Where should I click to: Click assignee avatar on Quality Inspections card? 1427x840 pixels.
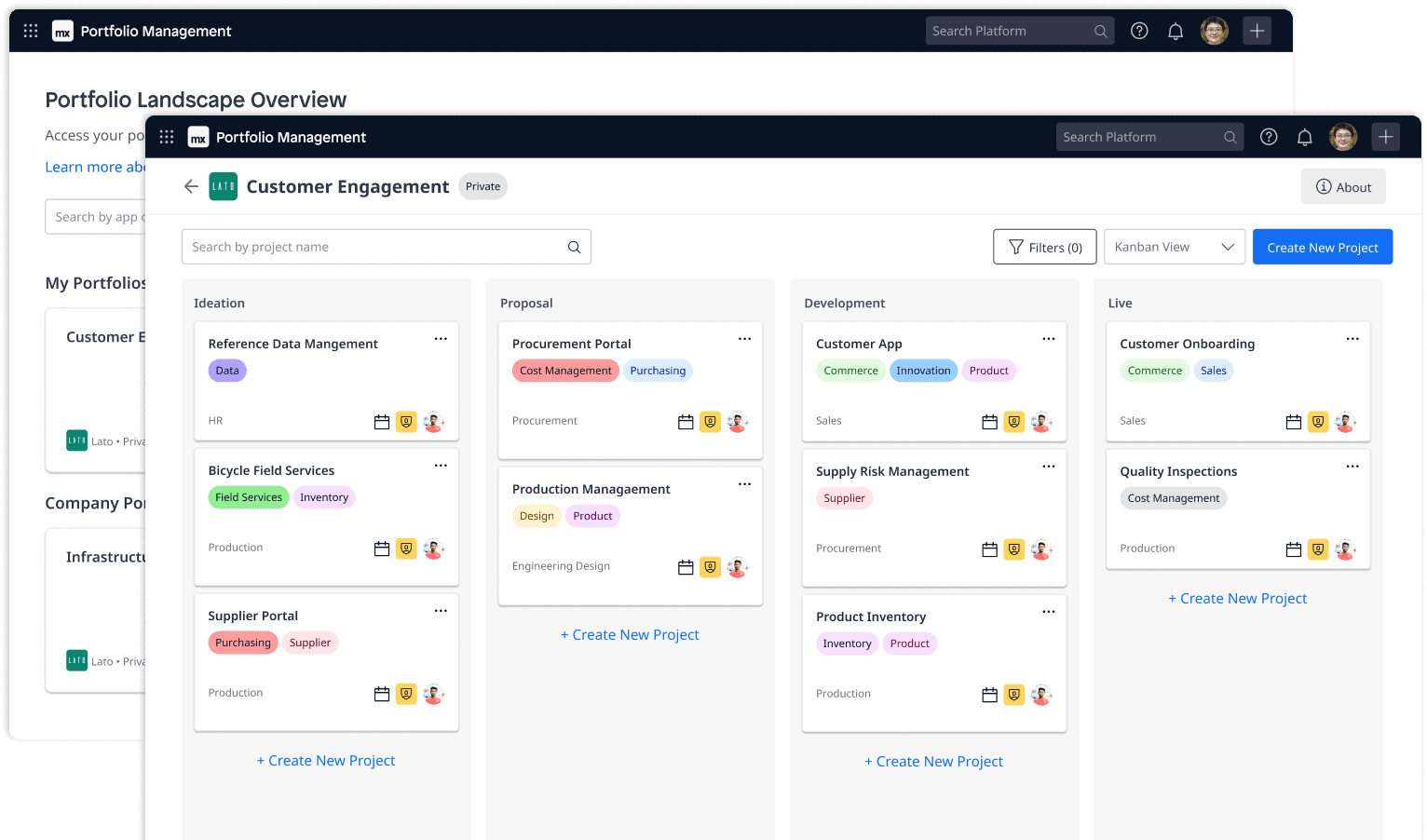pos(1344,549)
